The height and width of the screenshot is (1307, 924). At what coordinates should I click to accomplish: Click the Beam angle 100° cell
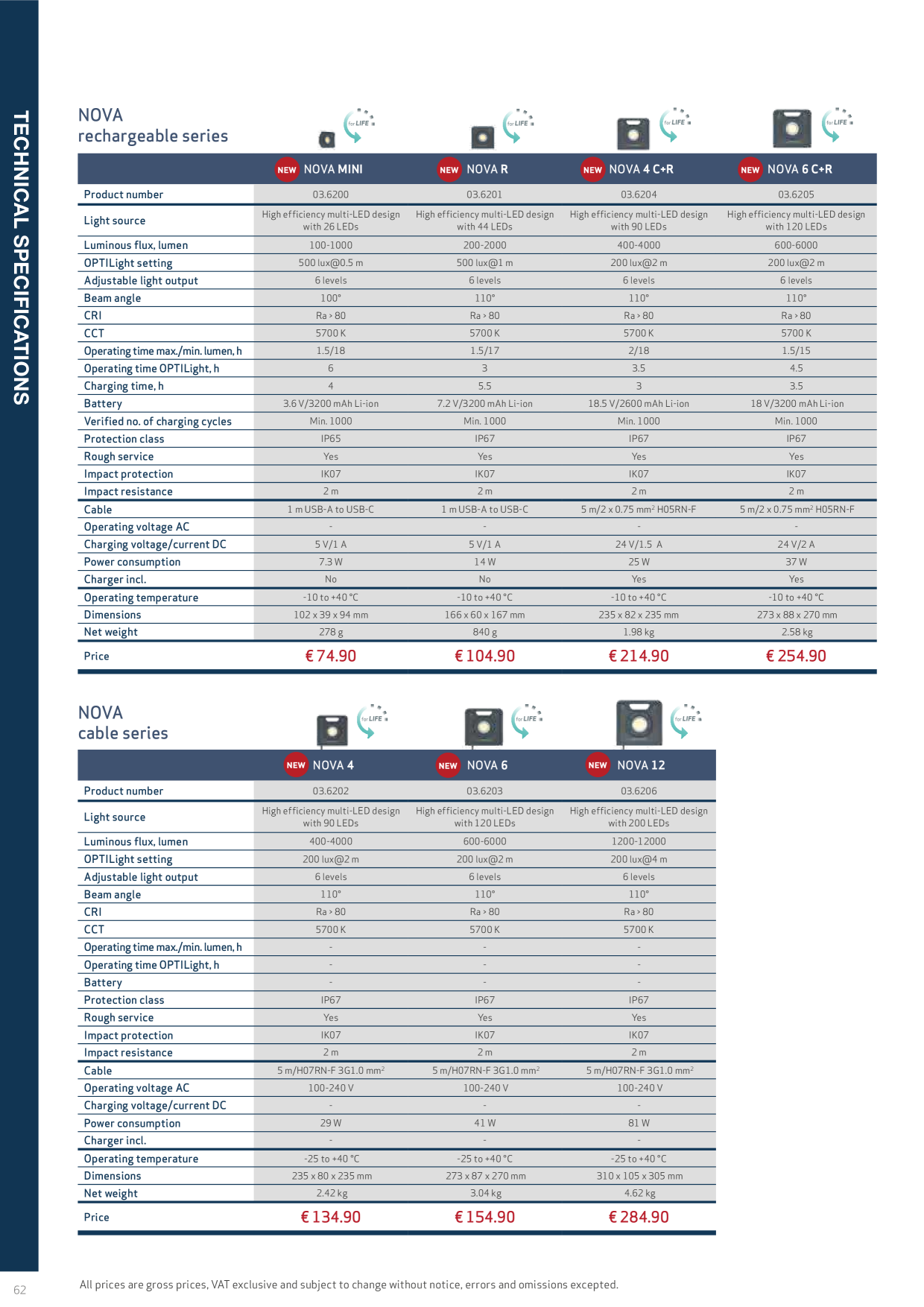tap(331, 298)
